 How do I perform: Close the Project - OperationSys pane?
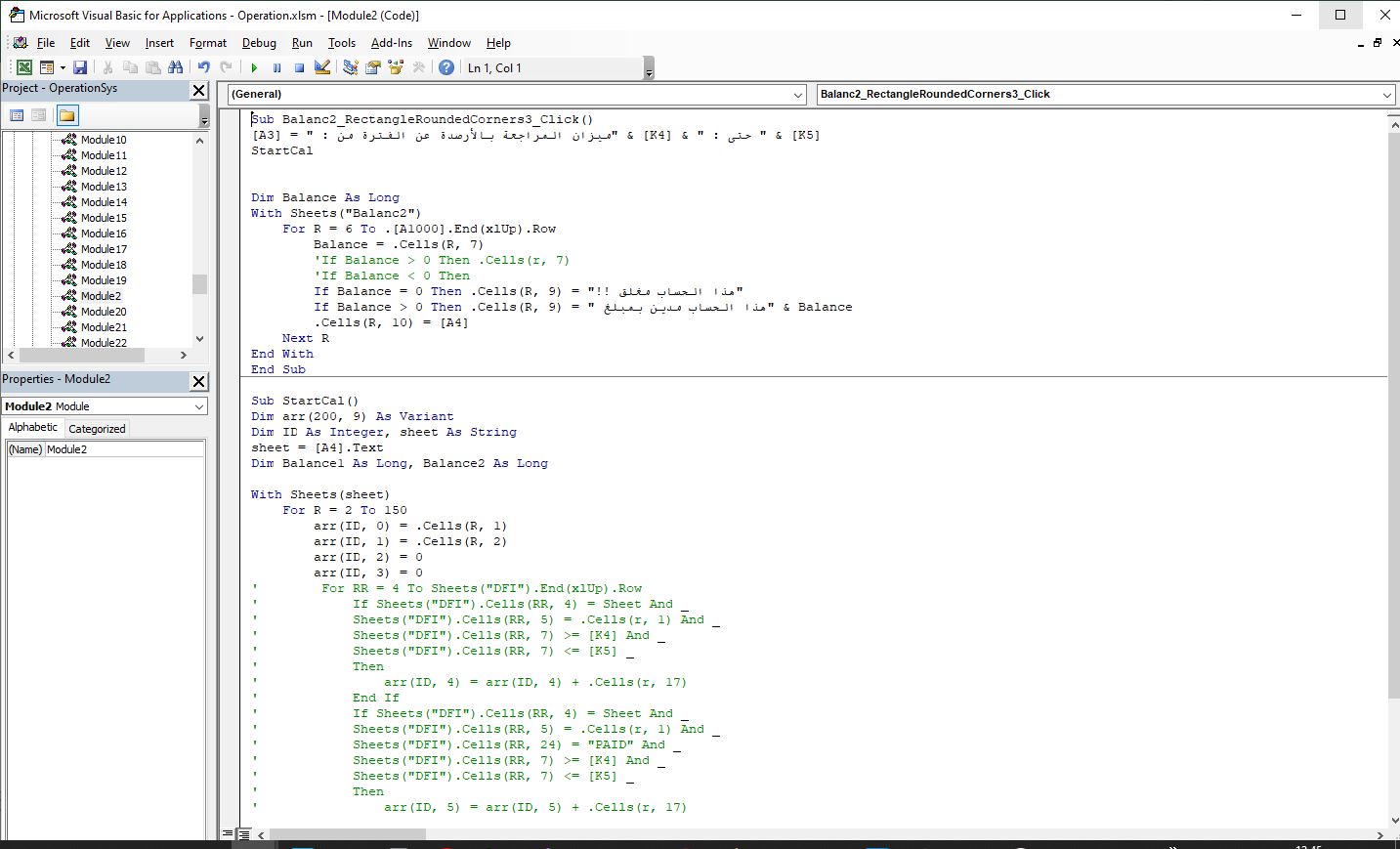[198, 90]
